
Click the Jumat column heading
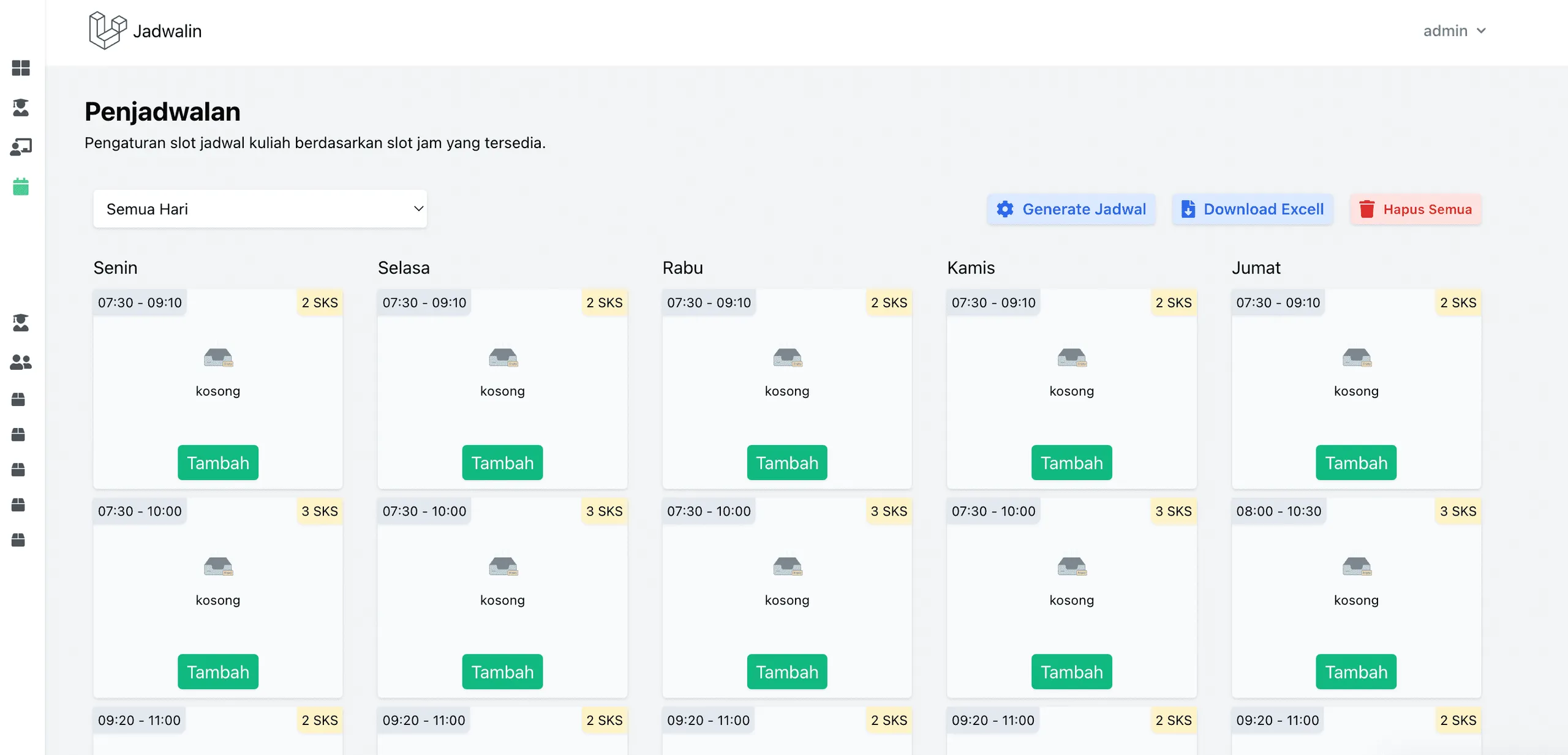[1256, 268]
